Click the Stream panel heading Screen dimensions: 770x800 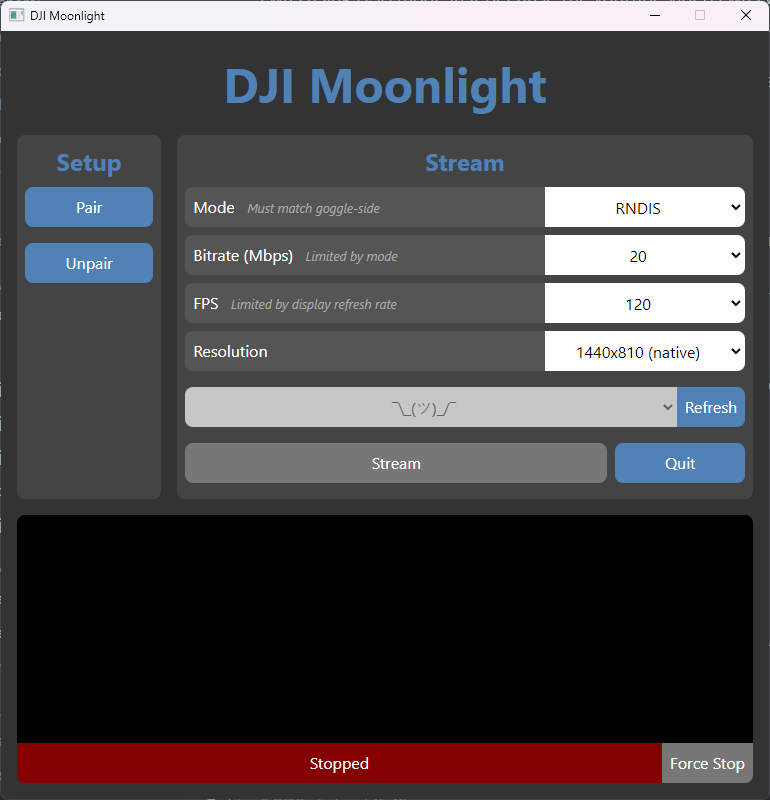click(x=465, y=163)
